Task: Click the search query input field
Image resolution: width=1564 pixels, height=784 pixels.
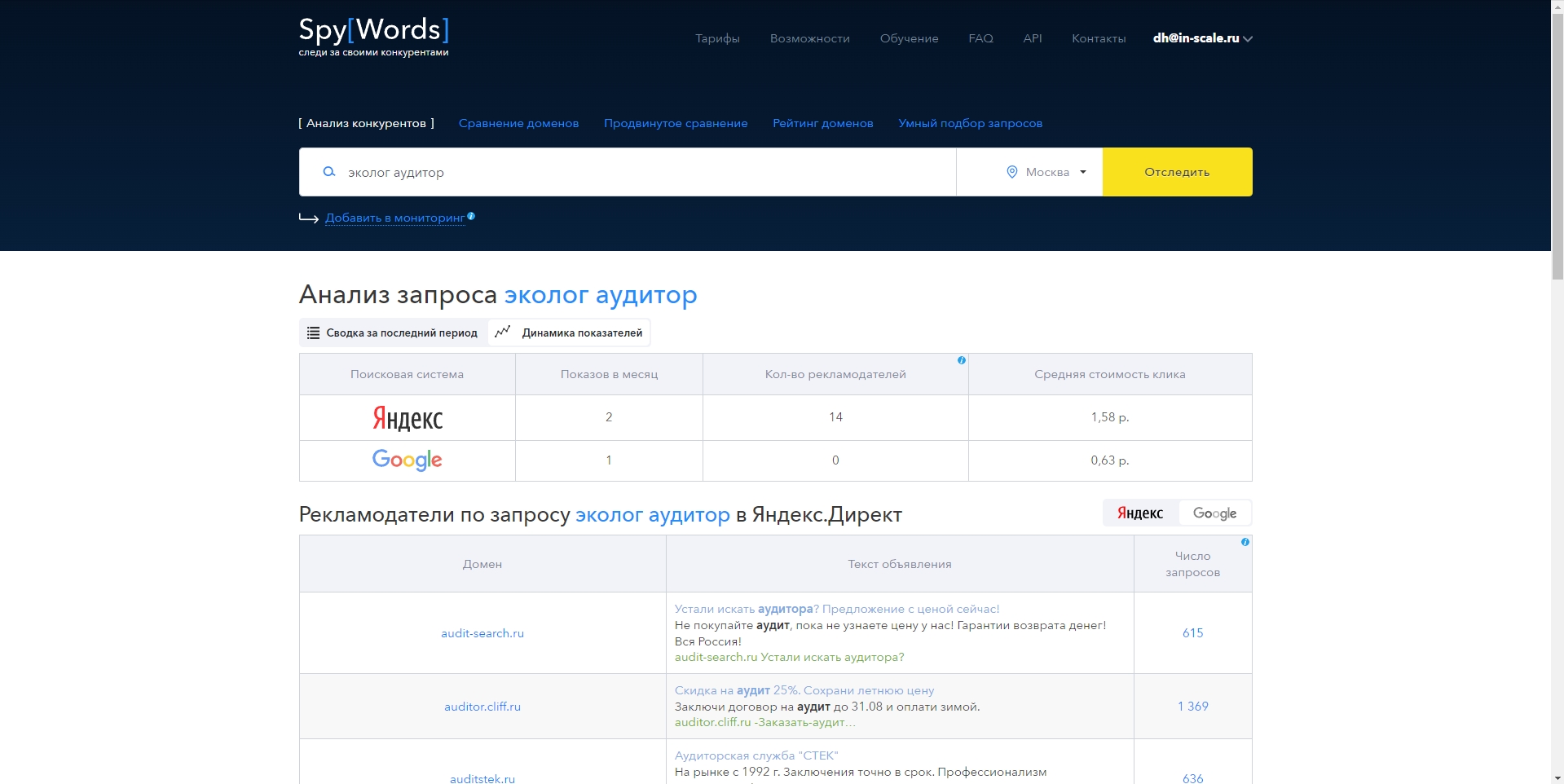Action: [628, 172]
